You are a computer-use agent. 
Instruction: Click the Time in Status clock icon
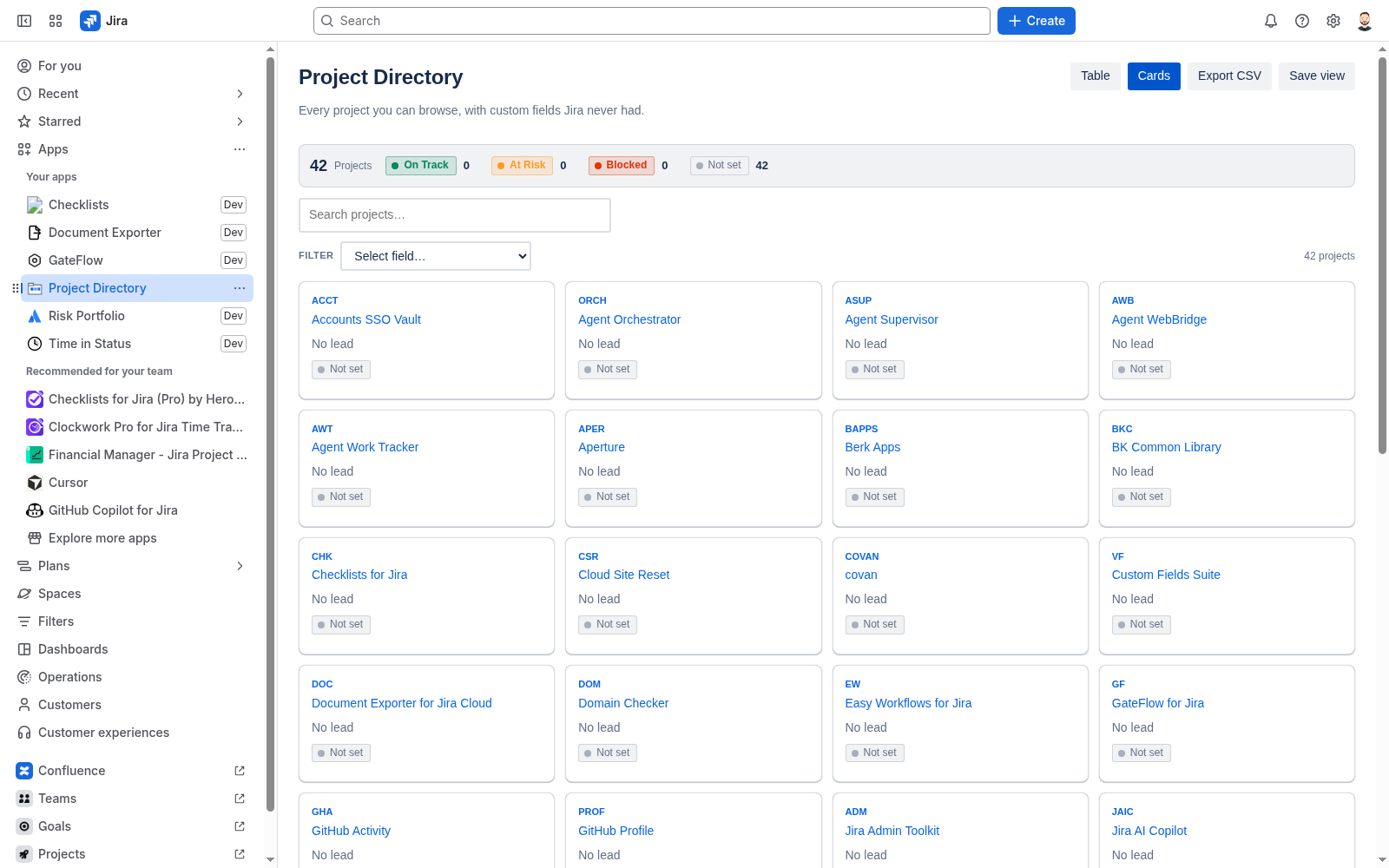[x=35, y=344]
